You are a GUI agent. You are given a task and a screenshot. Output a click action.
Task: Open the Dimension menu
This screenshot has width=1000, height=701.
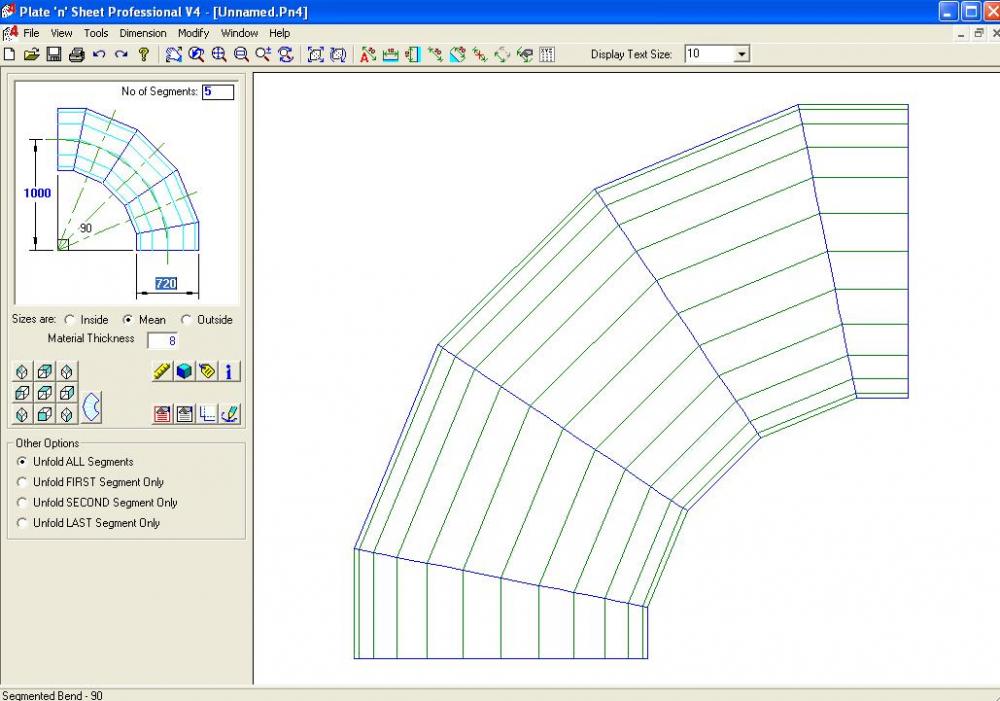(x=143, y=33)
